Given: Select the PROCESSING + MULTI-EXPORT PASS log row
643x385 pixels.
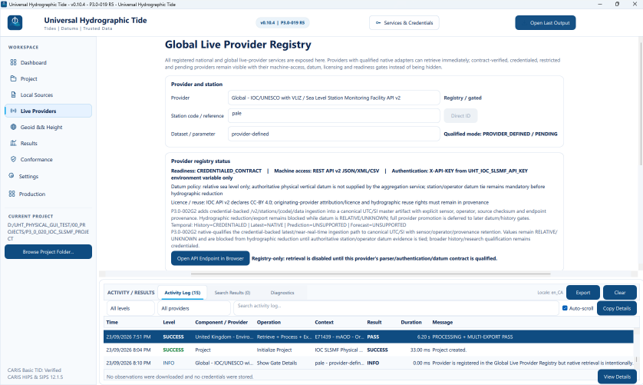Looking at the screenshot, I should 368,337.
